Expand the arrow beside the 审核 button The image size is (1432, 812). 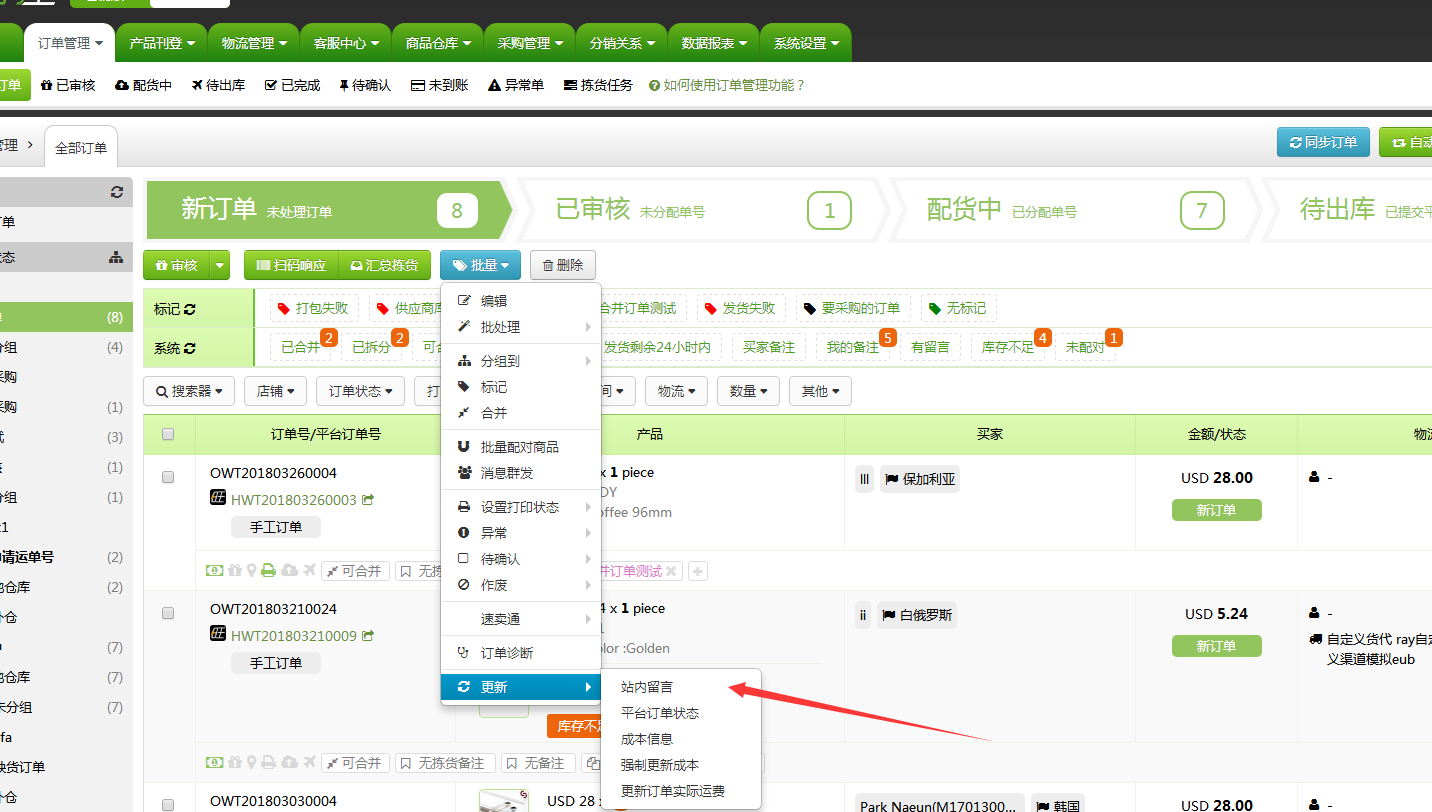[x=220, y=265]
